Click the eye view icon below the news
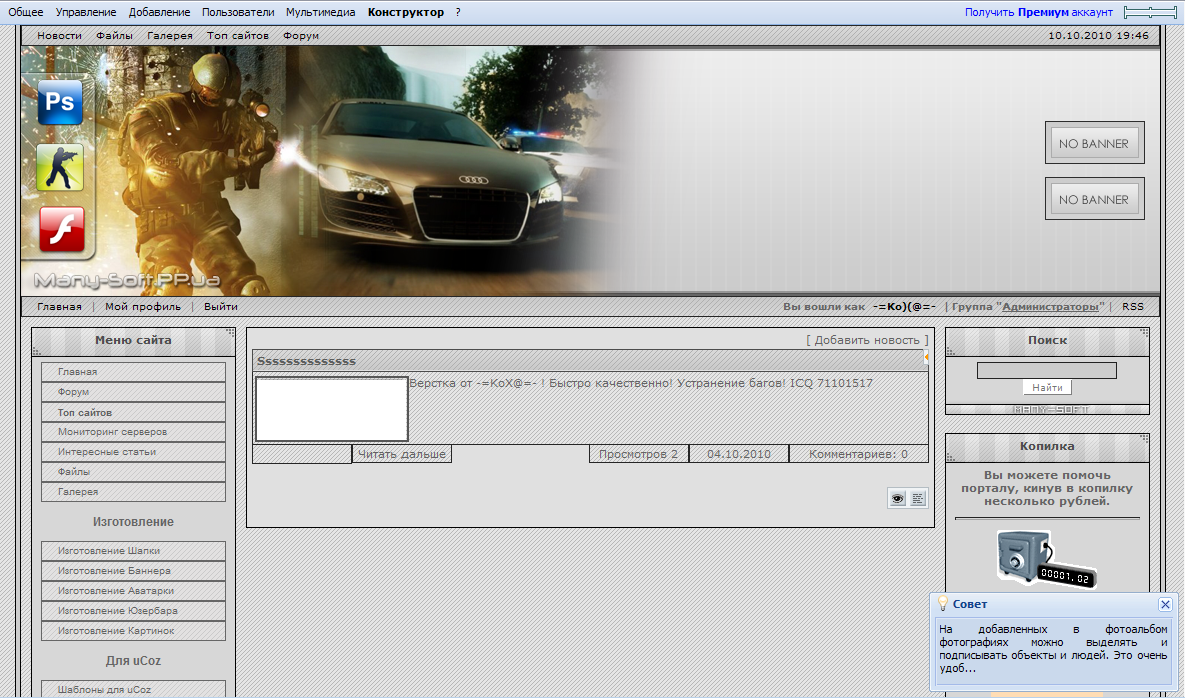 897,498
